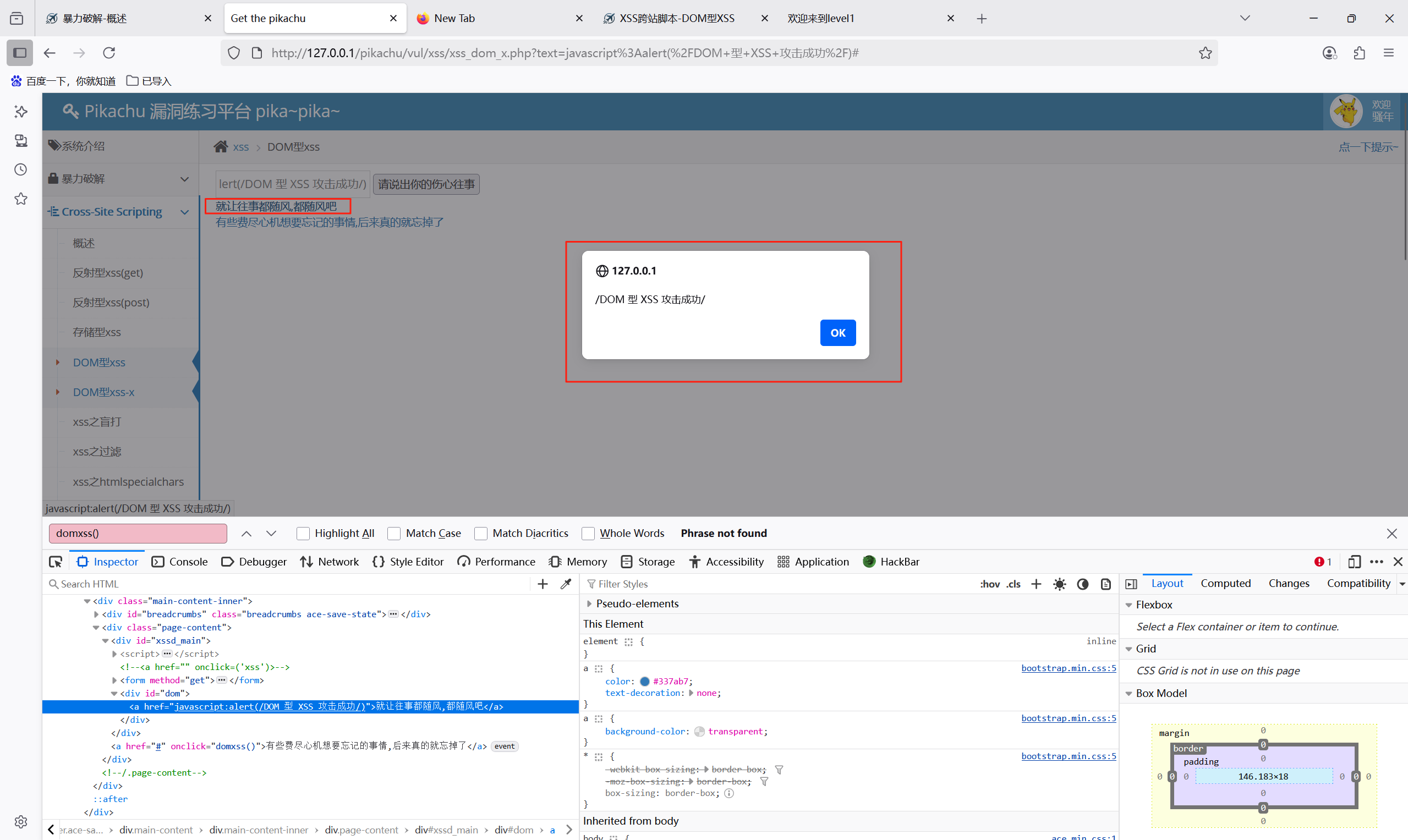This screenshot has height=840, width=1408.
Task: Expand the script node in markup
Action: (114, 654)
